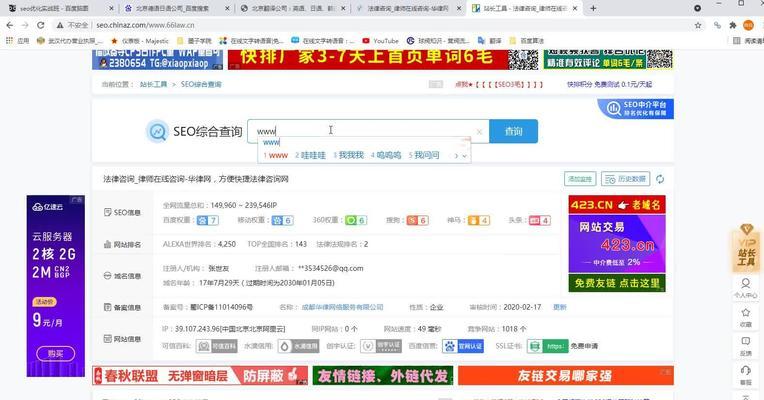Click the 友情链接、外链代发 banner

383,376
